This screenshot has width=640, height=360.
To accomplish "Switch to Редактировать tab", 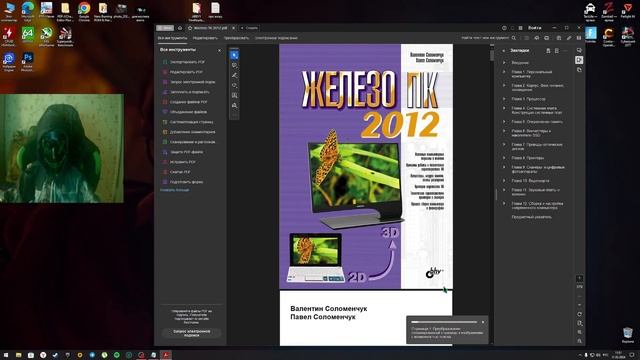I will pyautogui.click(x=205, y=38).
